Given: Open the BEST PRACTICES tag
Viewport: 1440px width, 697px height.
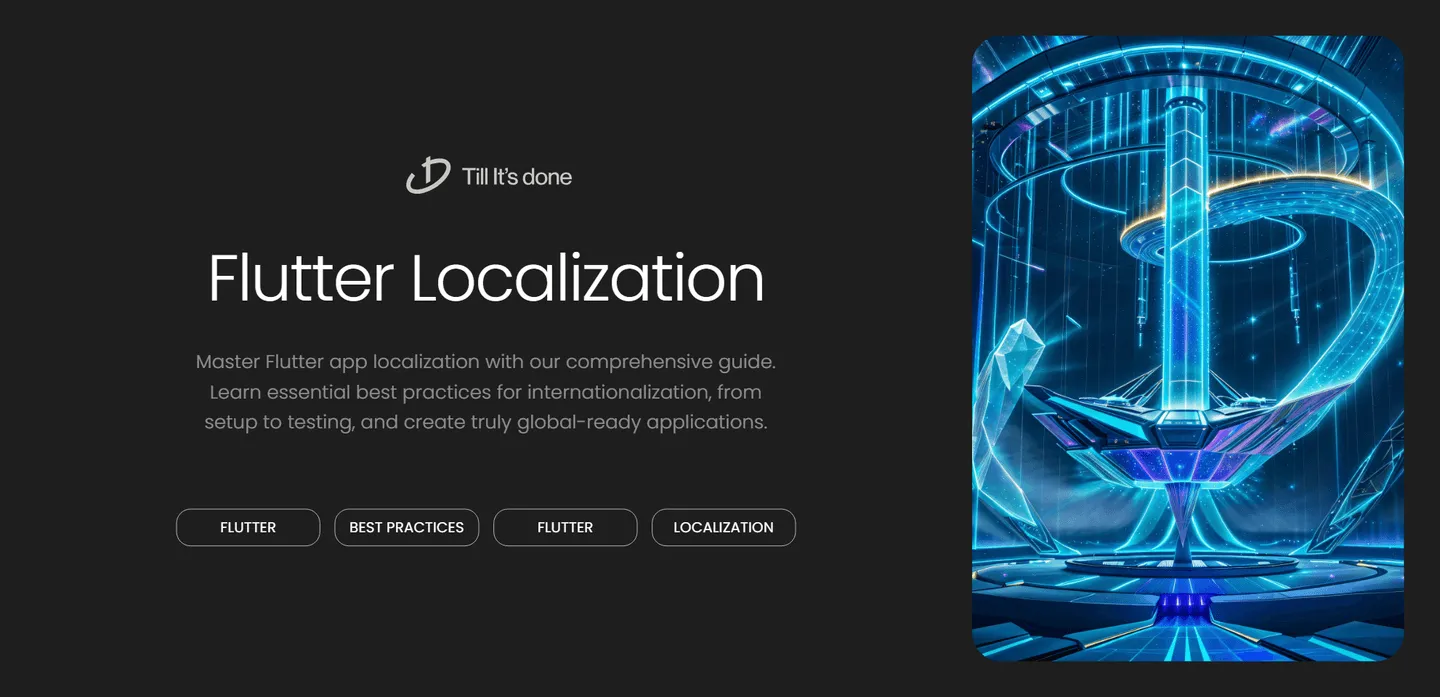Looking at the screenshot, I should [406, 527].
